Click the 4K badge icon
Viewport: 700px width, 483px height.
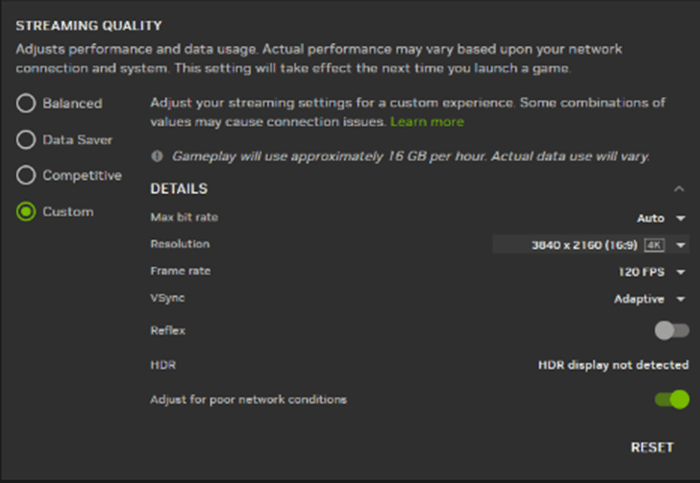pyautogui.click(x=655, y=245)
